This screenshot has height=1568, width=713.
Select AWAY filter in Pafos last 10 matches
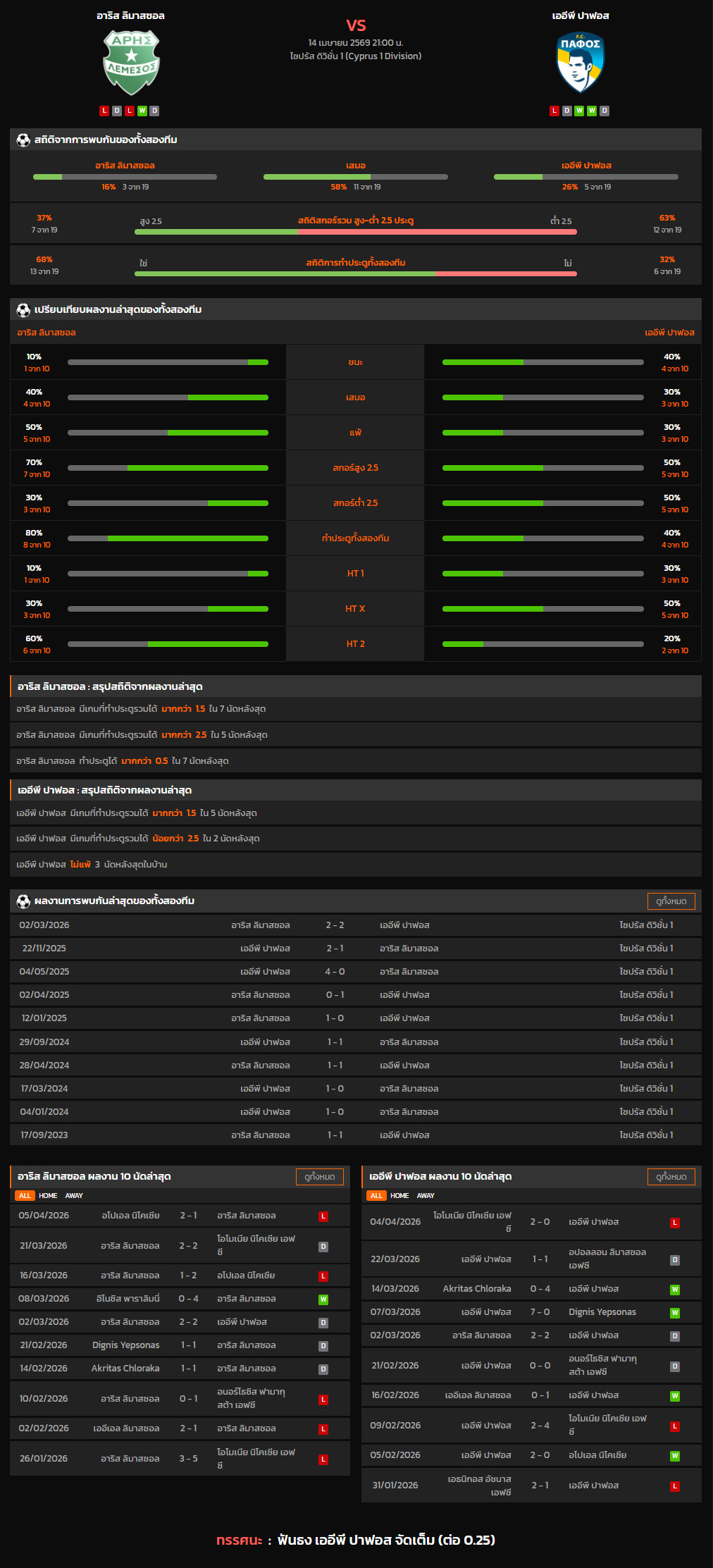tap(426, 1196)
